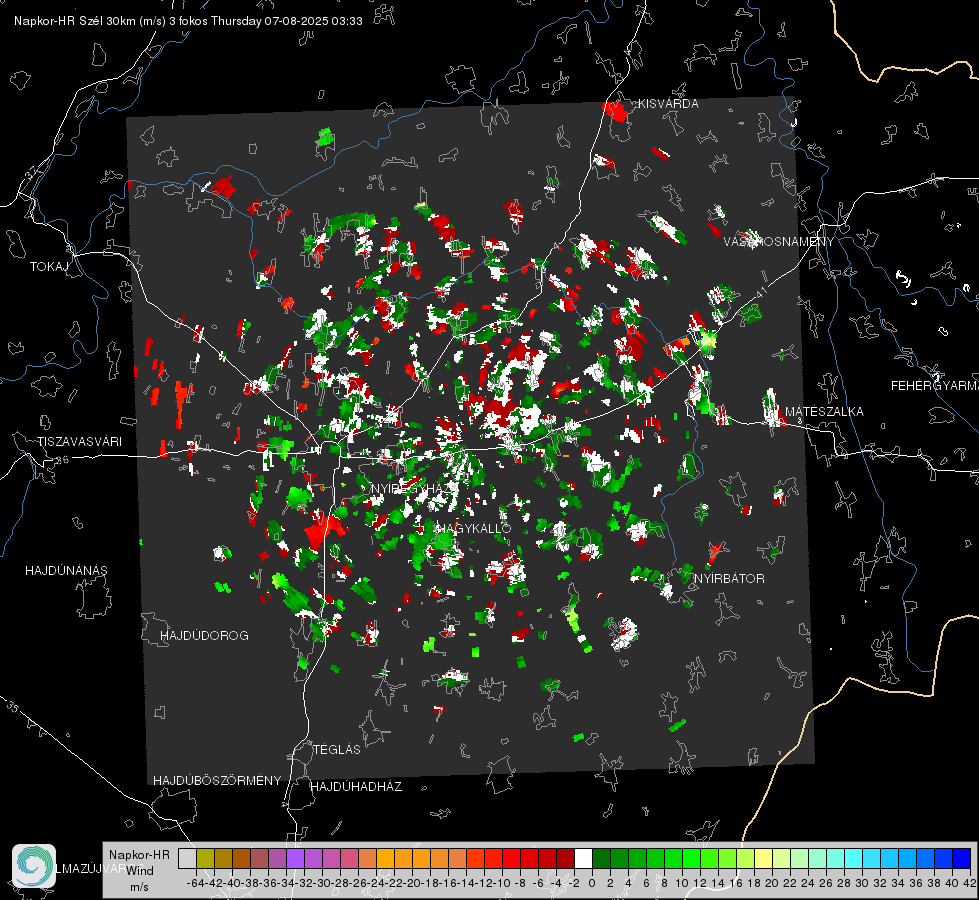
Task: Select the white zero-velocity legend swatch
Action: coord(583,858)
